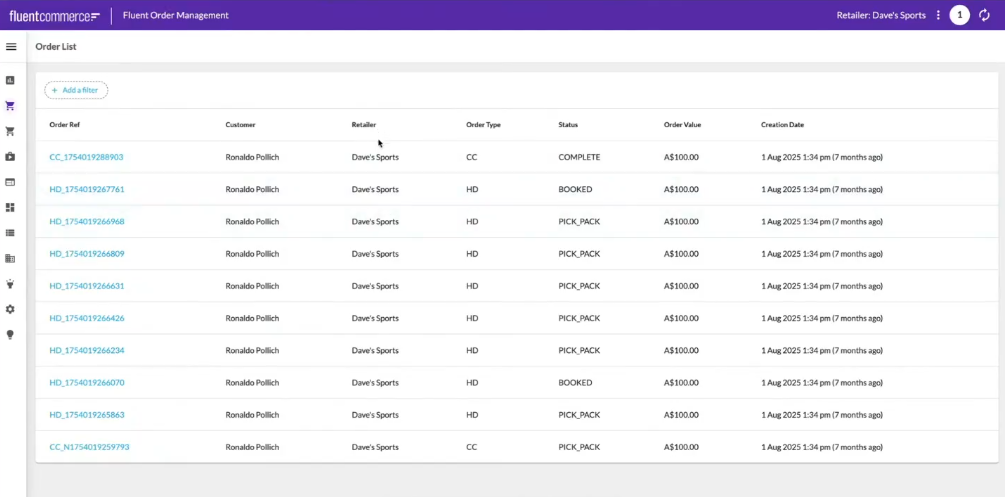Select the purple shopping cart sidebar icon
This screenshot has width=1005, height=497.
coord(11,106)
